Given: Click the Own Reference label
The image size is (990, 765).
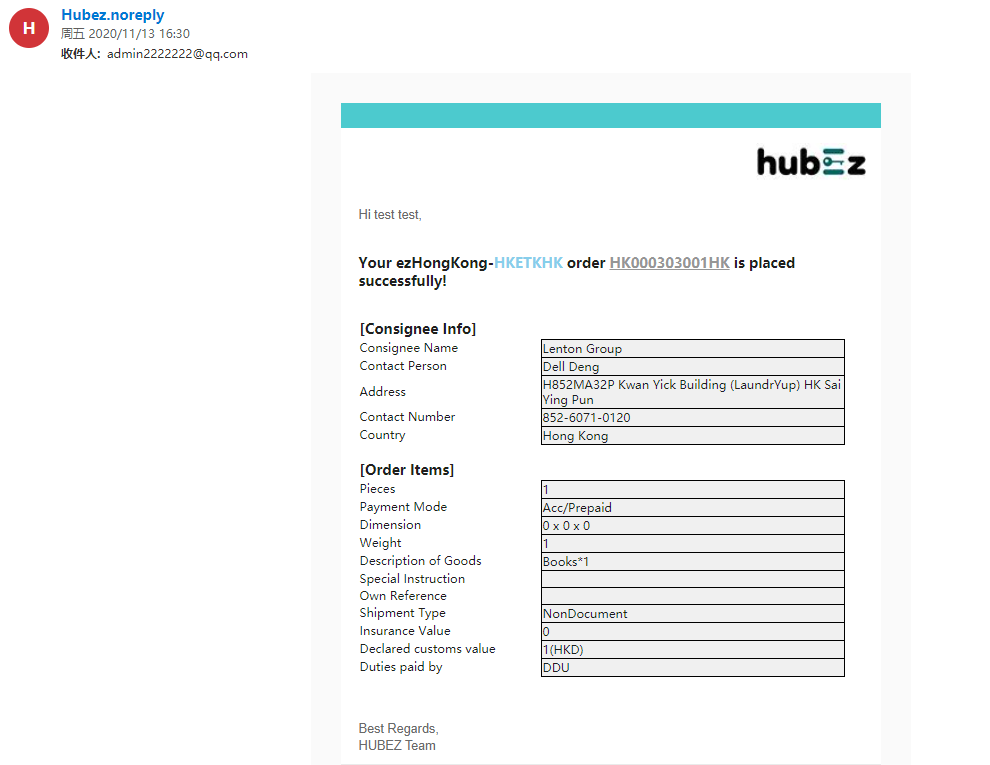Looking at the screenshot, I should click(403, 595).
